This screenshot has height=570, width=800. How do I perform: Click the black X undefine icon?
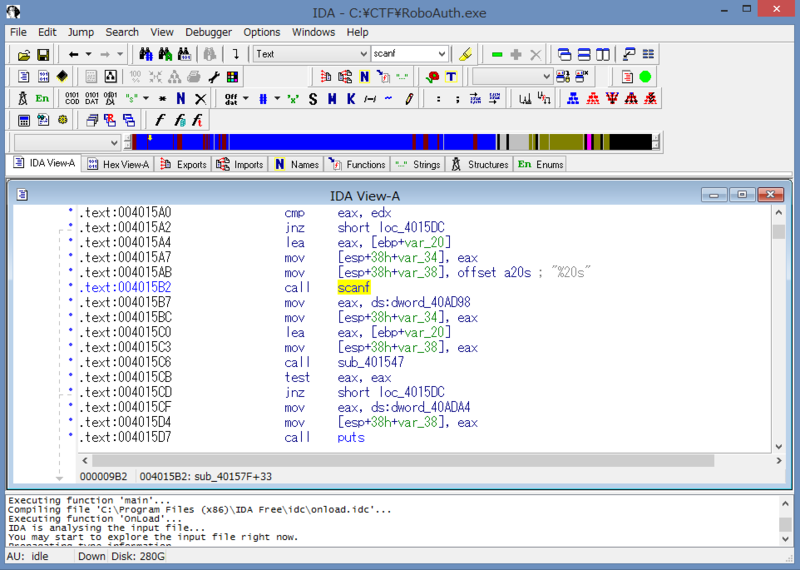(201, 98)
